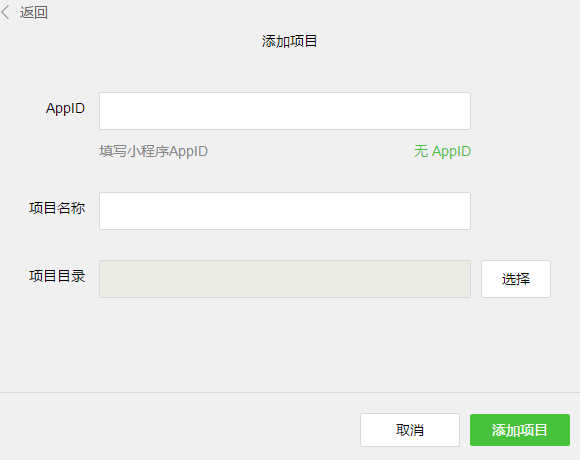Screen dimensions: 580x460
Task: Click the greyed 项目目录 path field
Action: (x=285, y=279)
